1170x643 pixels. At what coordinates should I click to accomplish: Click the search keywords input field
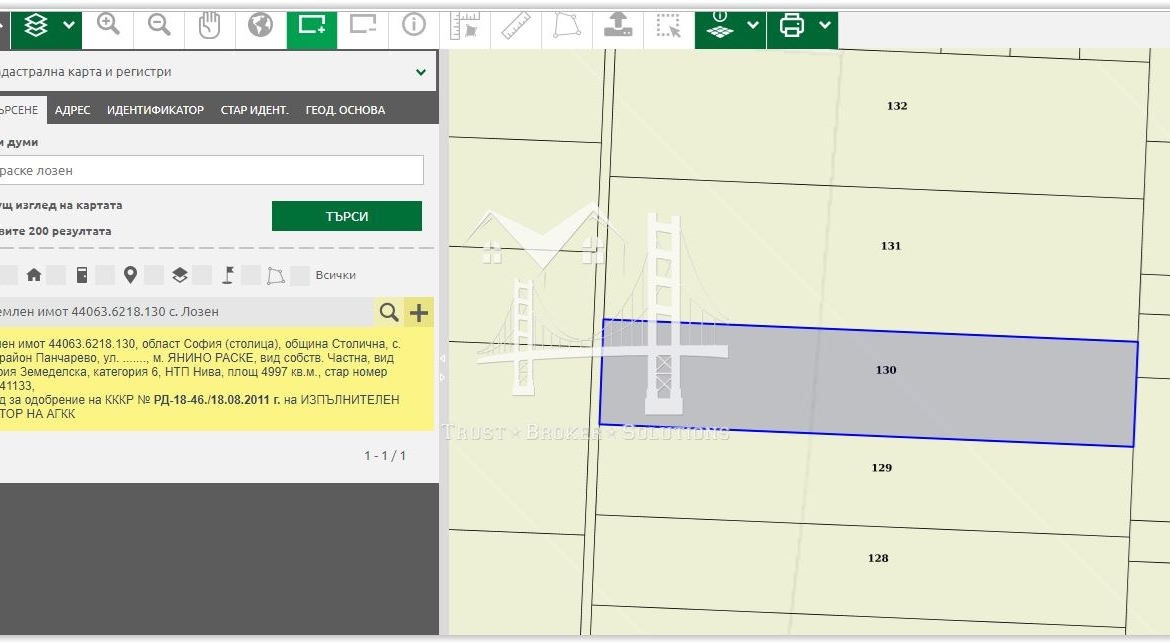click(x=210, y=171)
